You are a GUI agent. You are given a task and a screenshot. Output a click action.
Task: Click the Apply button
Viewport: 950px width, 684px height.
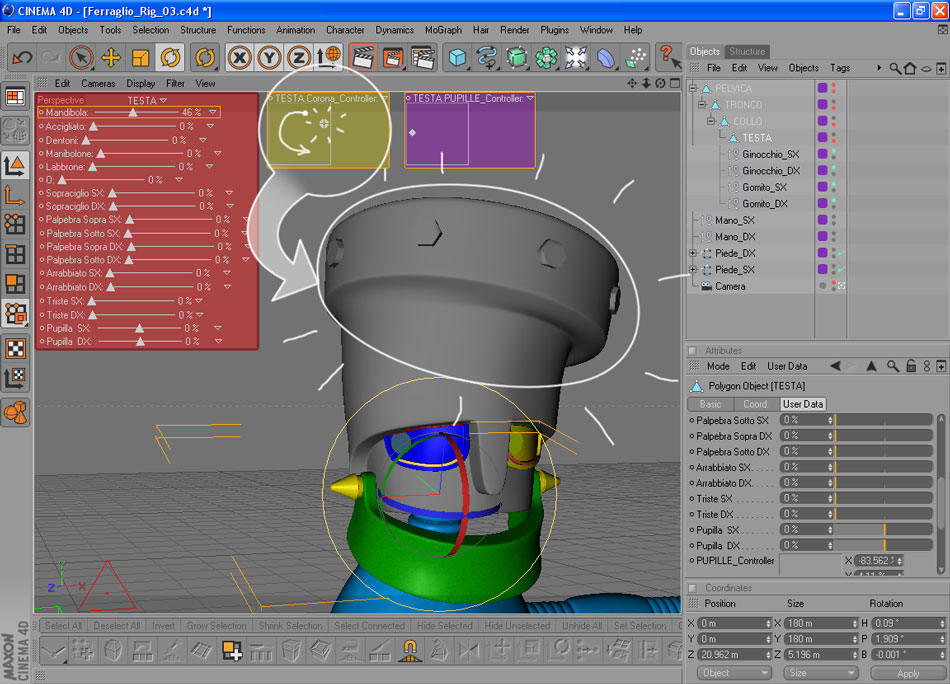[x=908, y=673]
